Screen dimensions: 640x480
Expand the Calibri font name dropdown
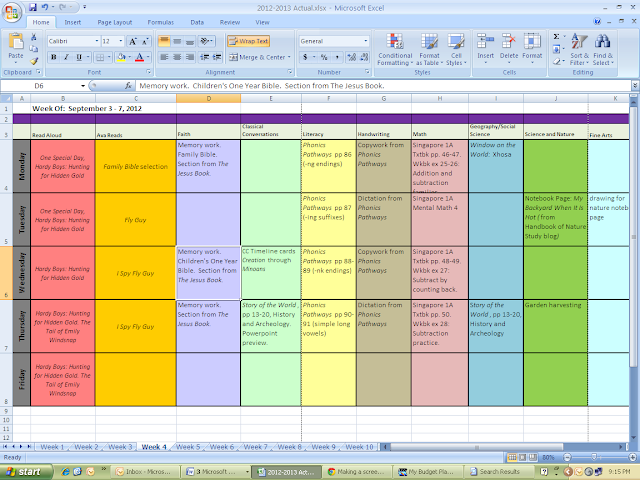click(97, 41)
